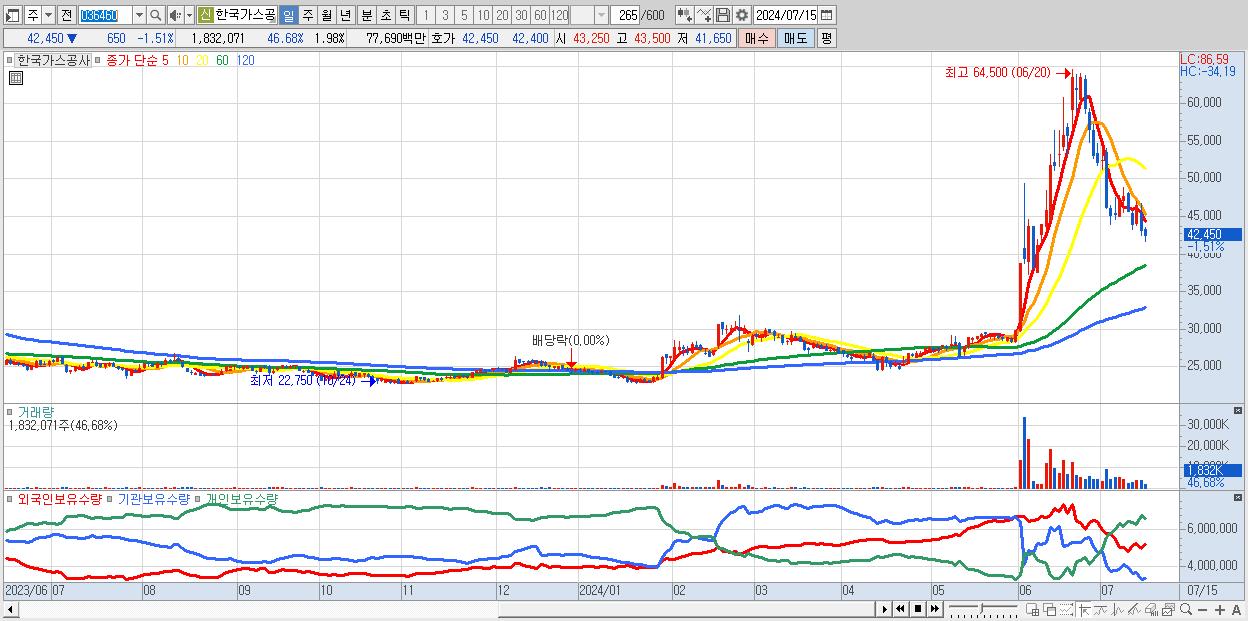Click the green 신 badge icon
1248x621 pixels.
click(205, 15)
